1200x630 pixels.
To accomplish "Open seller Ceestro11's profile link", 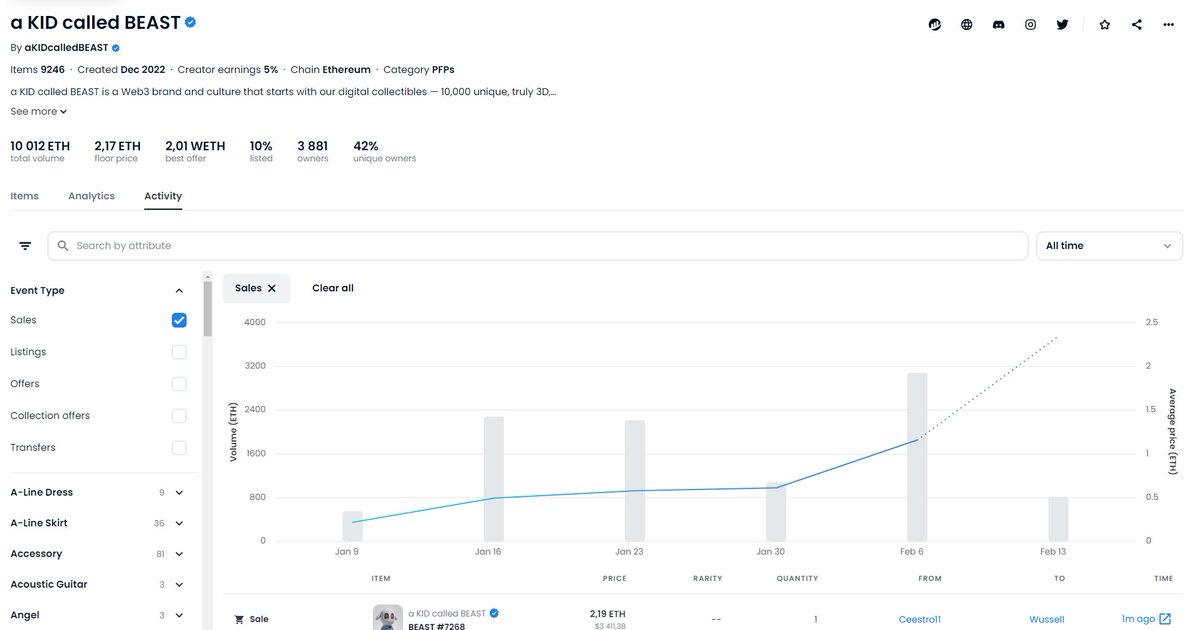I will click(919, 618).
